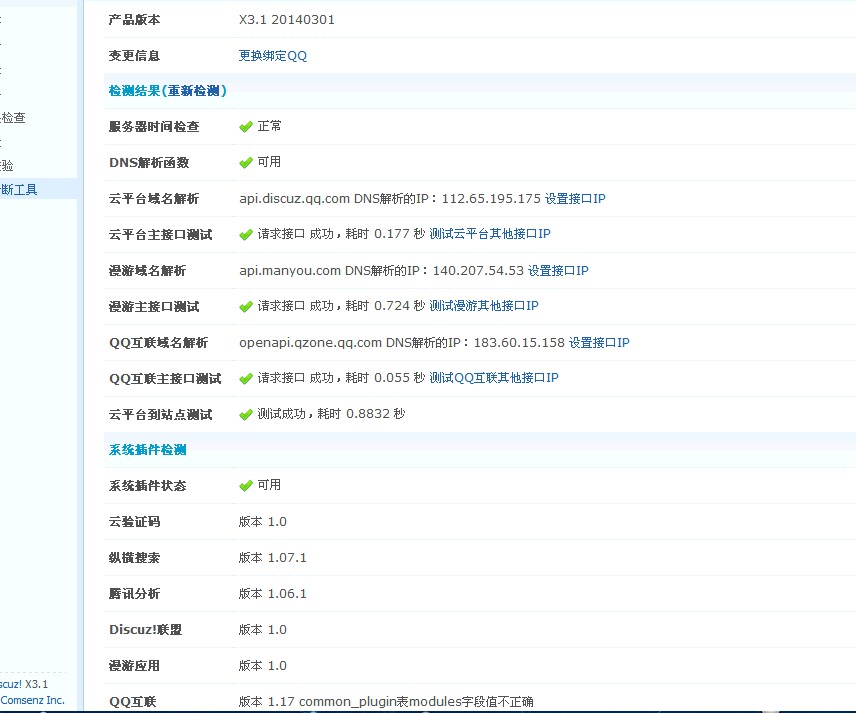
Task: Open 设置接口IP for api.discuz.qq.com
Action: (575, 199)
